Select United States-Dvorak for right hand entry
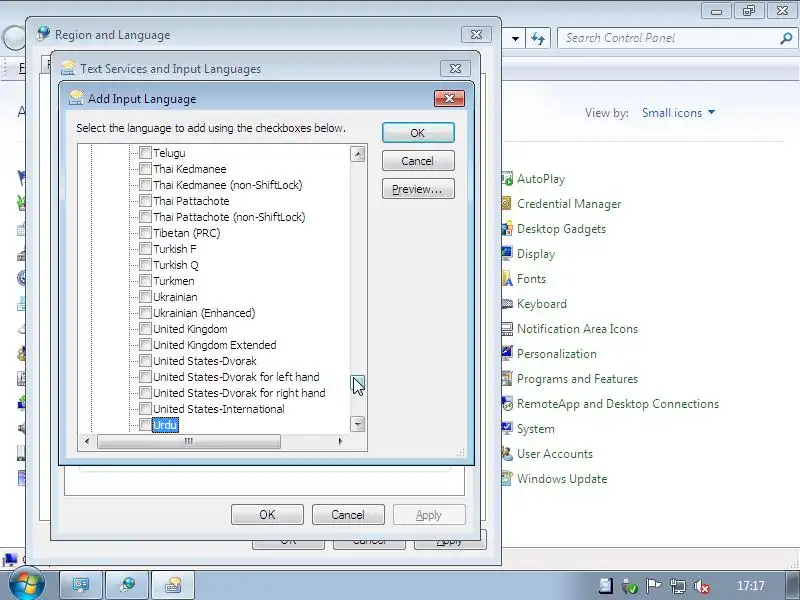This screenshot has width=800, height=600. 239,393
